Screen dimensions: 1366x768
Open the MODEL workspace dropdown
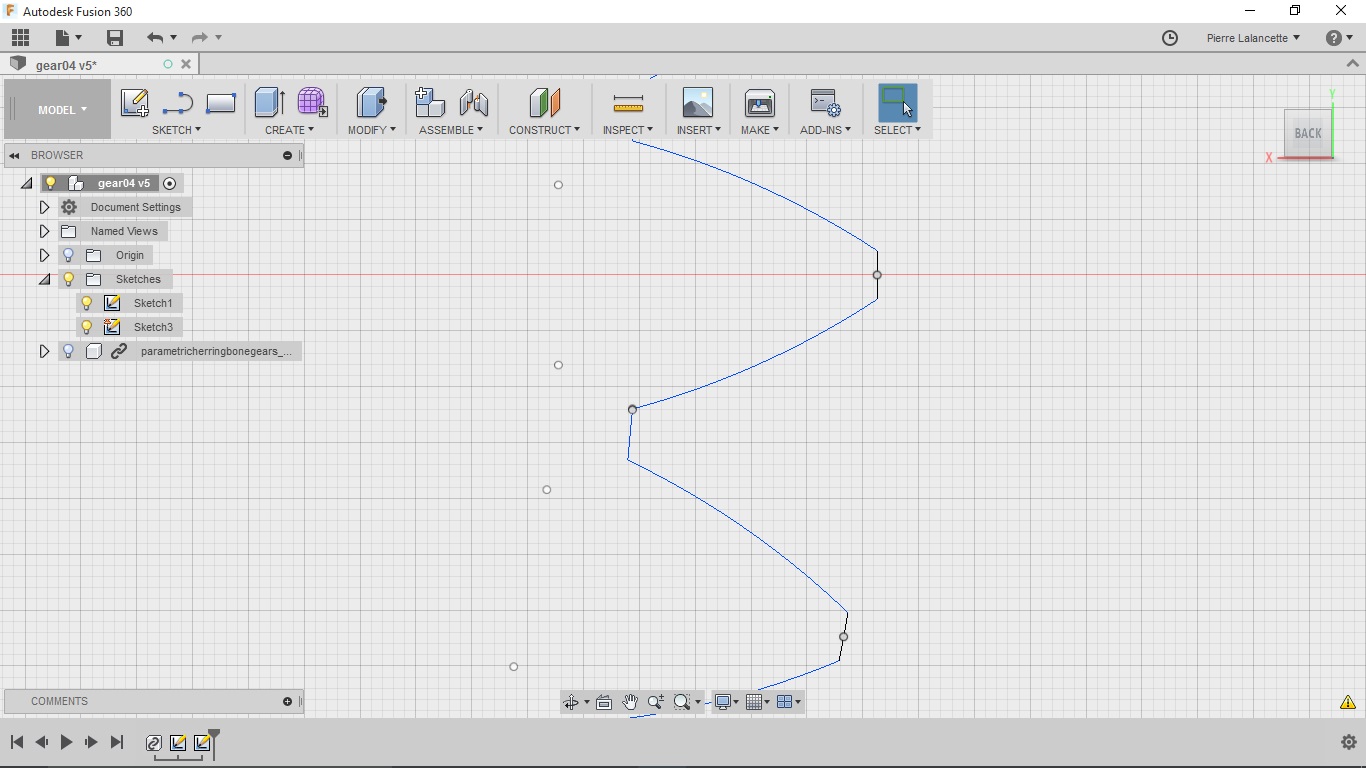[62, 110]
